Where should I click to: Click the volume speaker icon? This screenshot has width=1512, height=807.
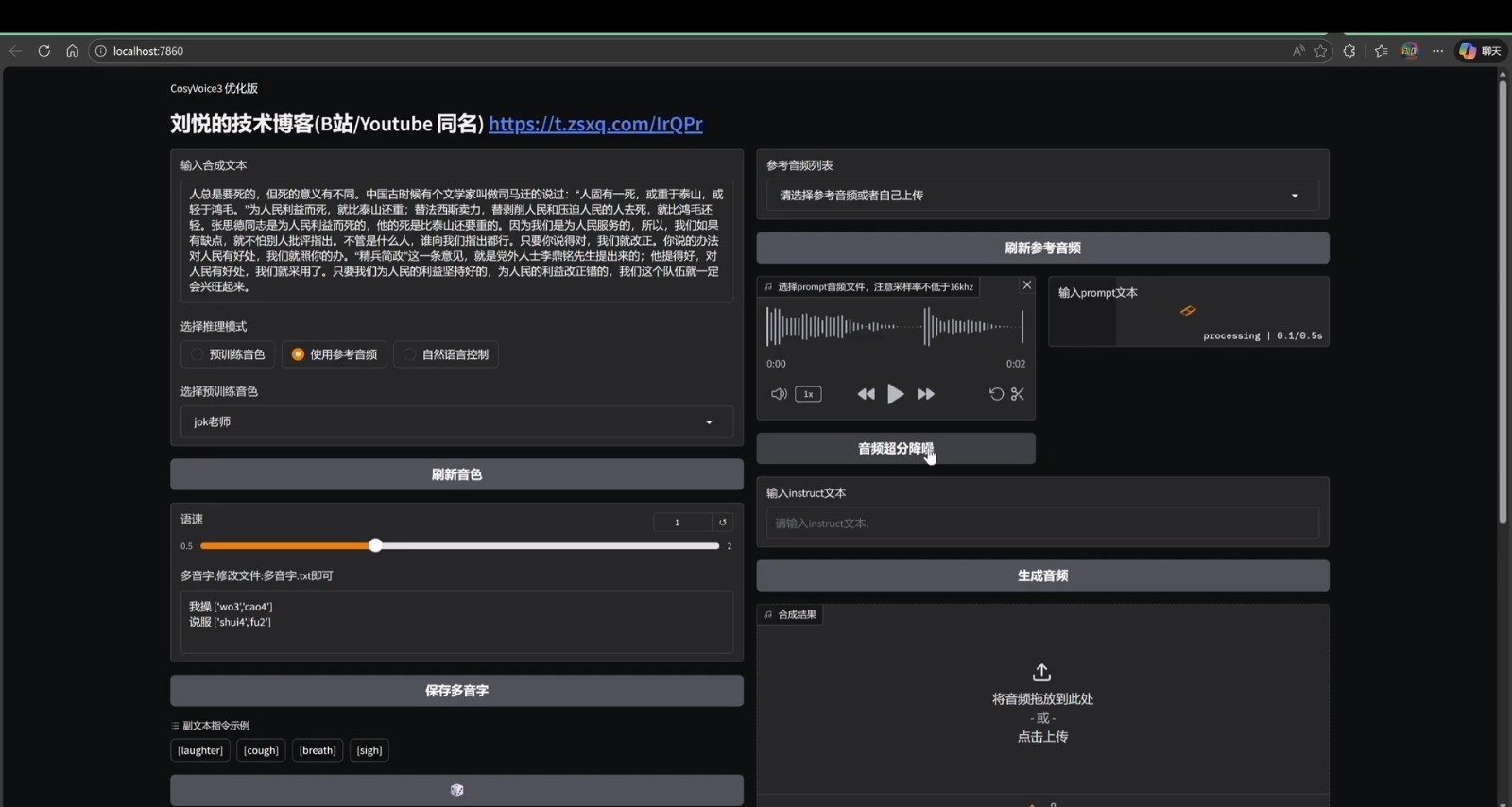coord(779,394)
